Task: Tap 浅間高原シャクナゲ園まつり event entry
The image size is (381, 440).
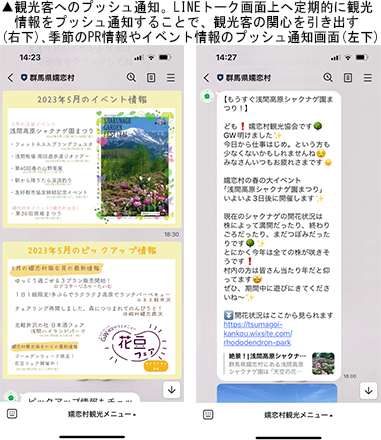Action: (52, 131)
